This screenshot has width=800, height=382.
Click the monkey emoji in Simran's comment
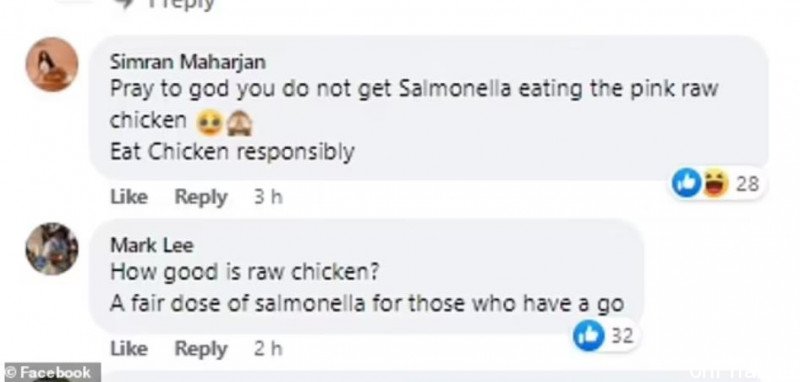point(238,123)
